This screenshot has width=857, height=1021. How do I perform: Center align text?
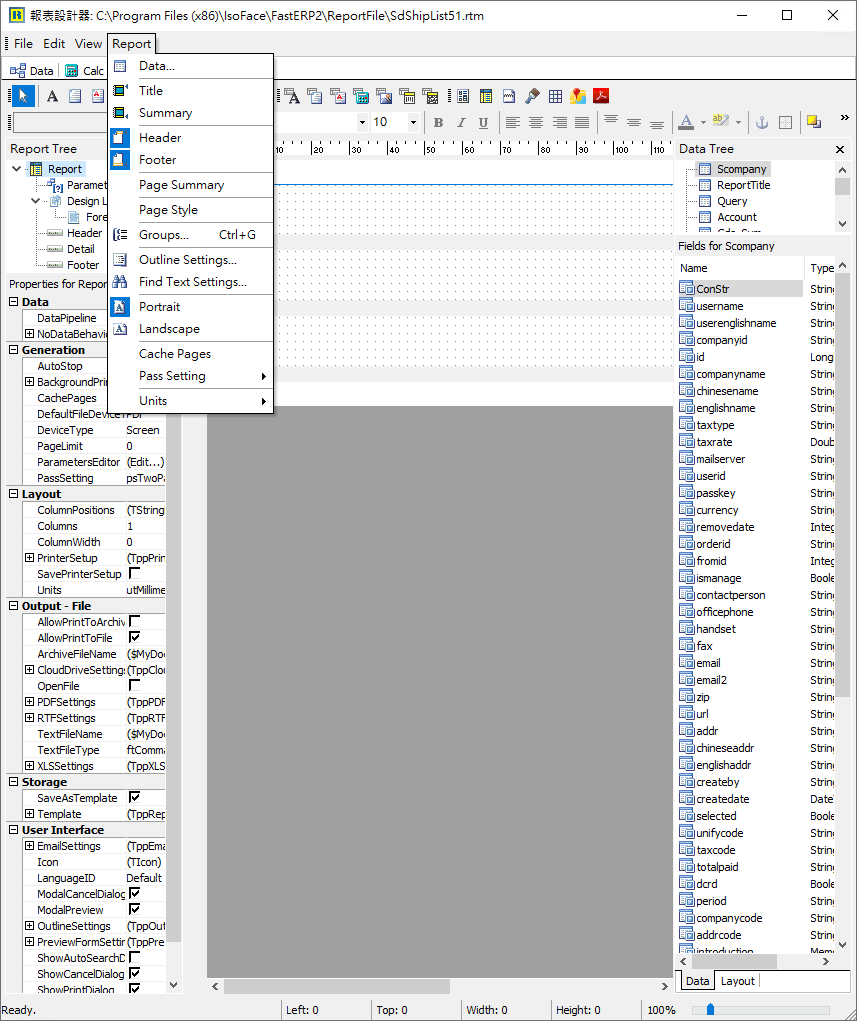point(536,122)
